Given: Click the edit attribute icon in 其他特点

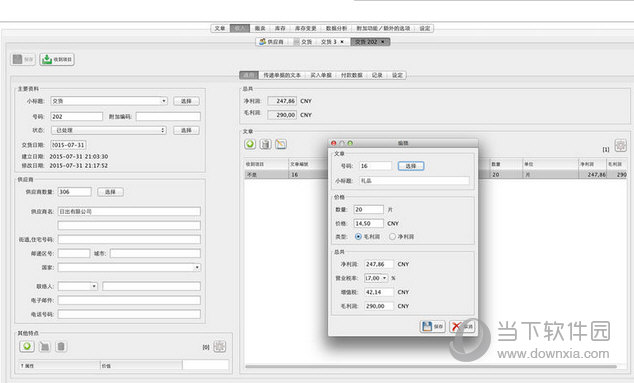Looking at the screenshot, I should tap(44, 347).
